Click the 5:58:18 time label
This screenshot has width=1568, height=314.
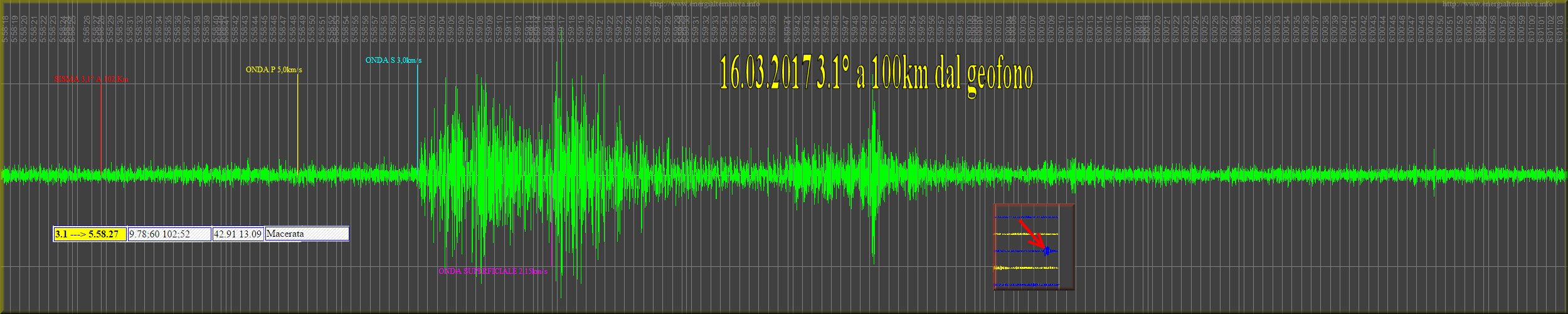point(5,30)
